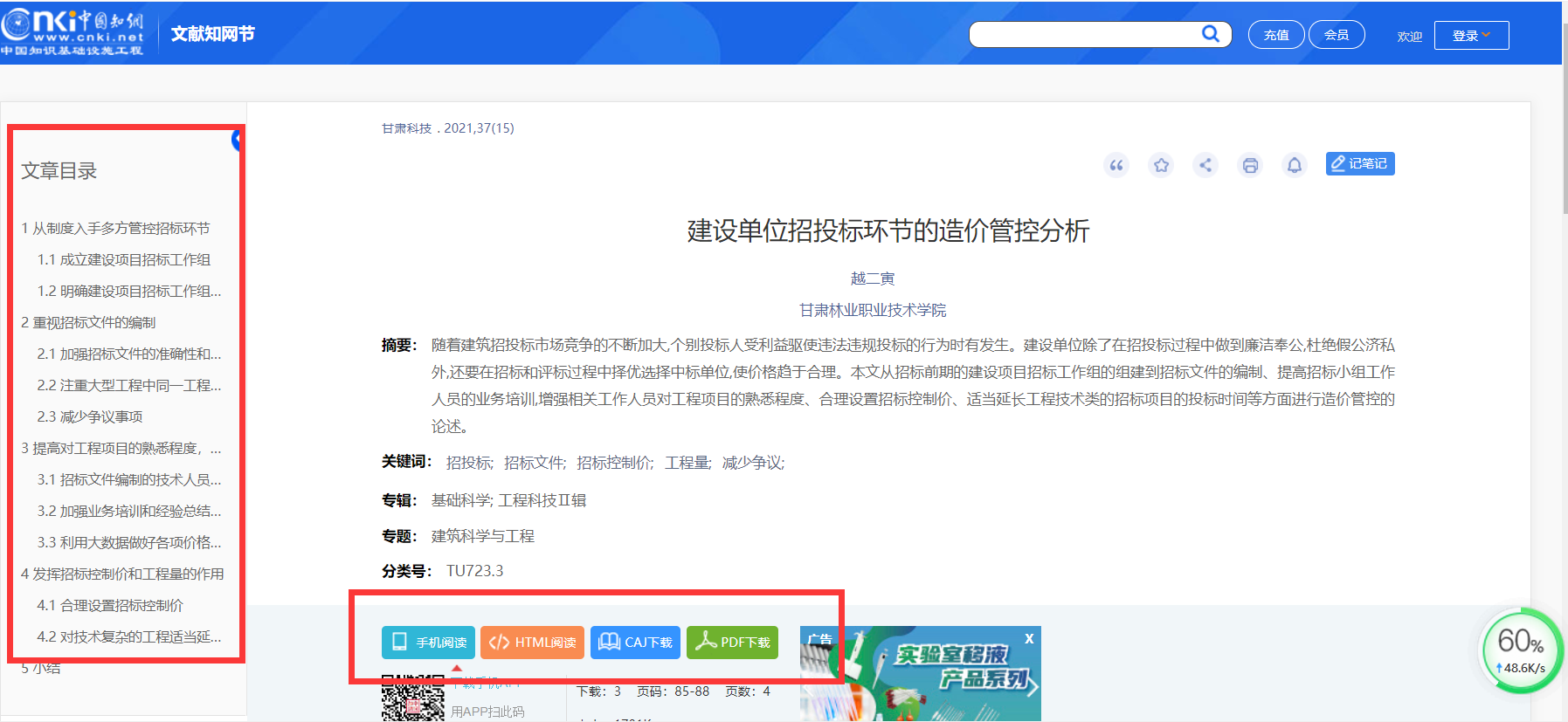
Task: Collapse the 文章目录 sidebar panel
Action: click(x=237, y=140)
